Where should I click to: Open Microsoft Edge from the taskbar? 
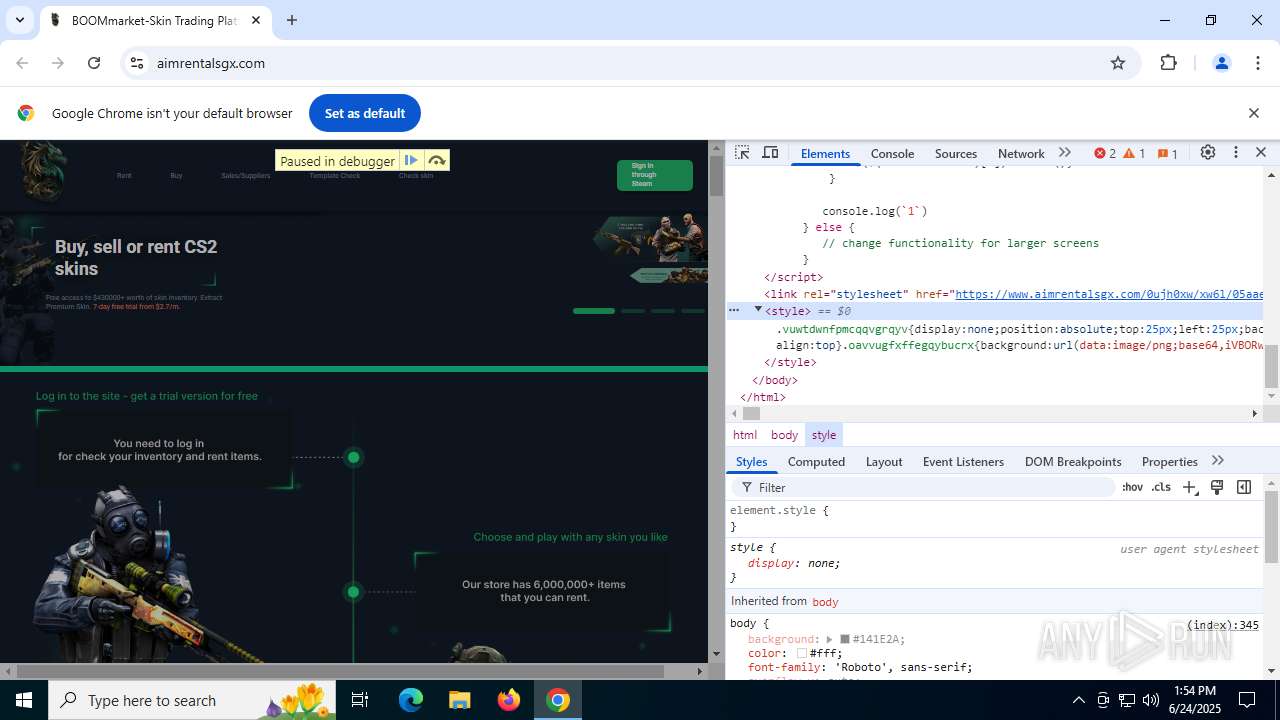[411, 700]
